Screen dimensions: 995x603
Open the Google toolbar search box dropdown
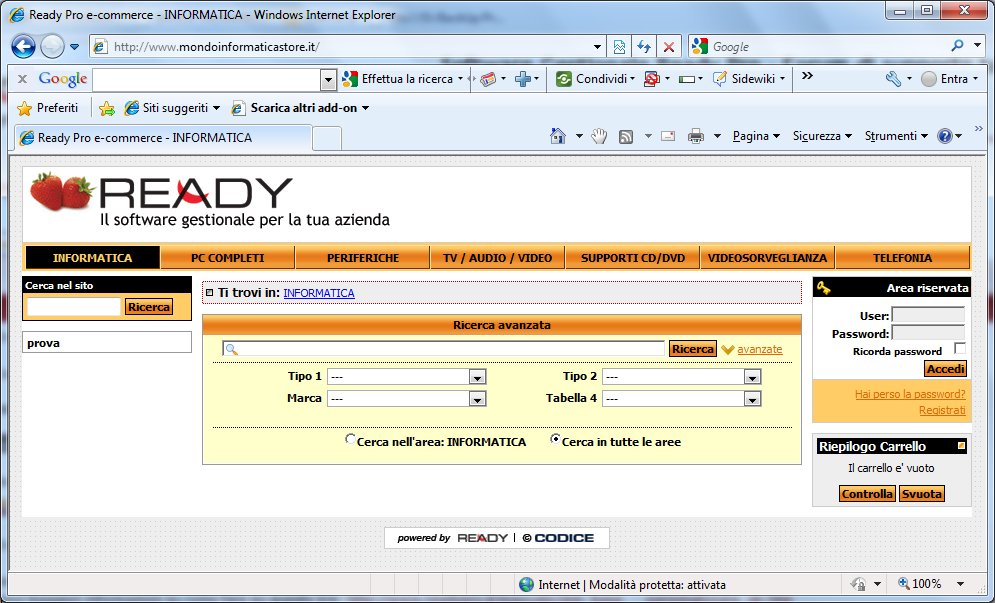[x=328, y=80]
